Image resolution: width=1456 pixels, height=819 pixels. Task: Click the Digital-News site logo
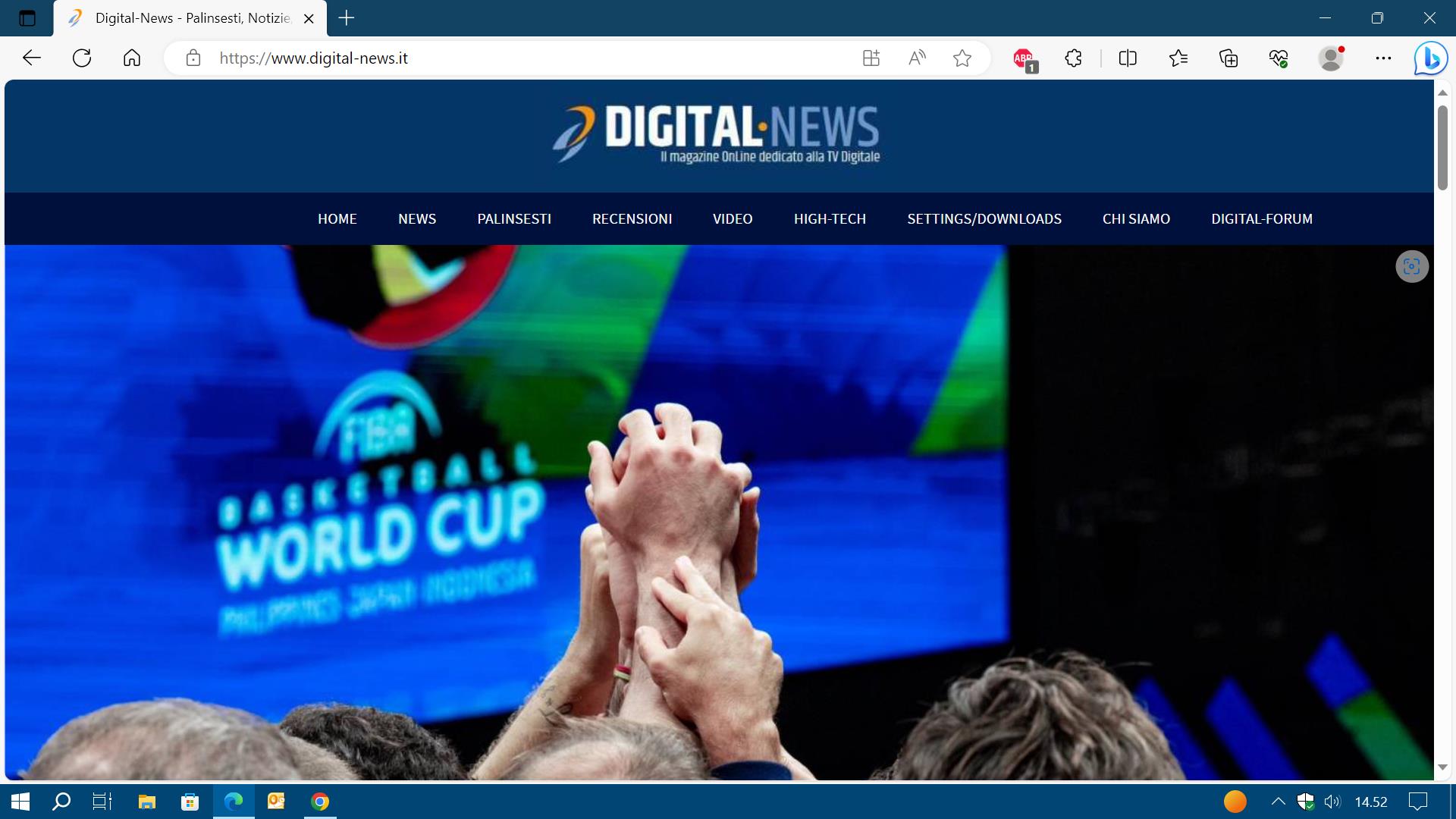pos(717,134)
